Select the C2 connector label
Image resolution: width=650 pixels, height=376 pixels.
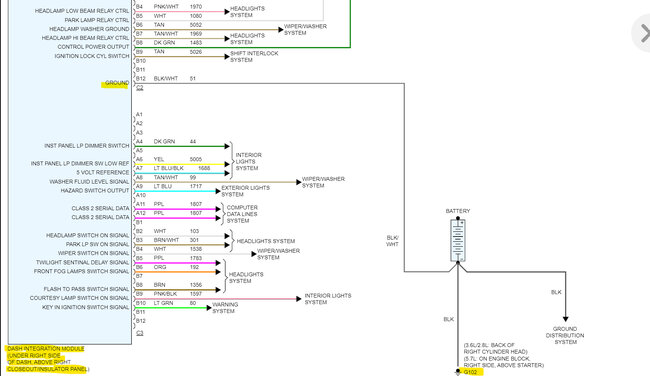[x=140, y=87]
